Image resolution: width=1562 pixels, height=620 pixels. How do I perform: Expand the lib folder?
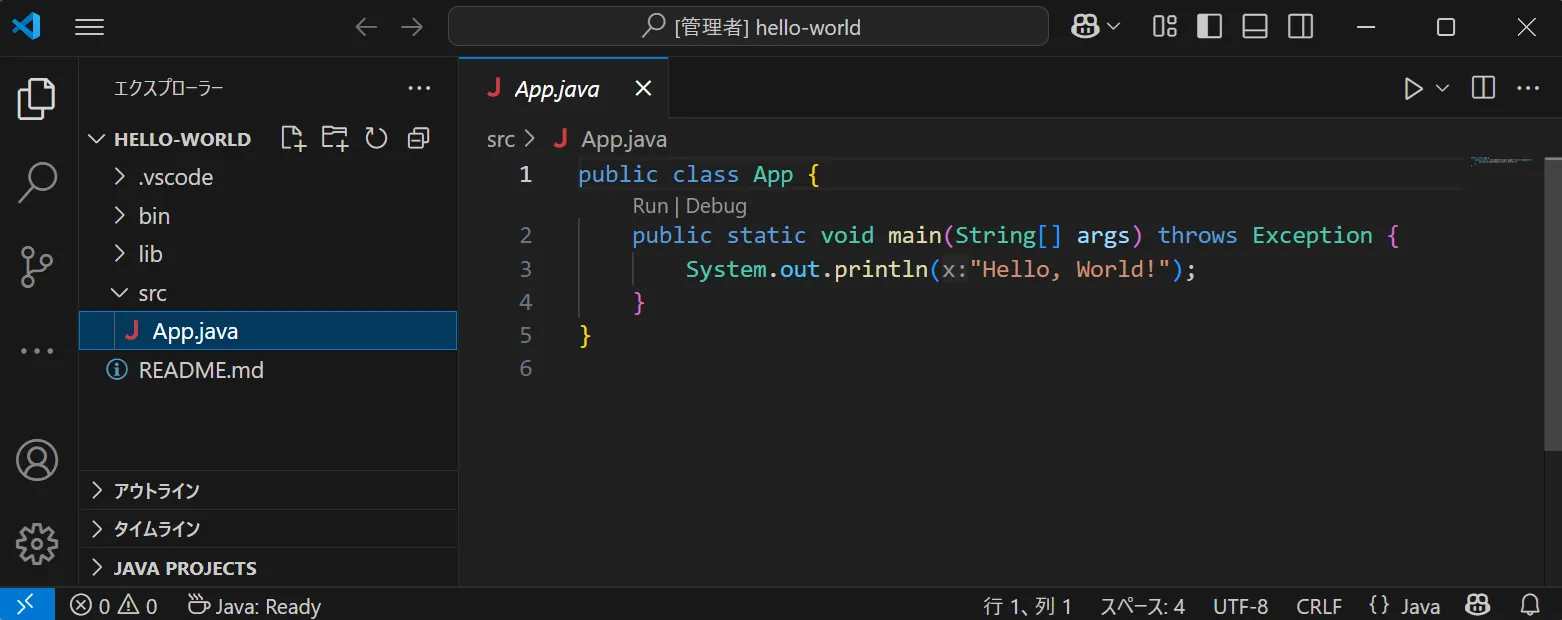tap(268, 255)
